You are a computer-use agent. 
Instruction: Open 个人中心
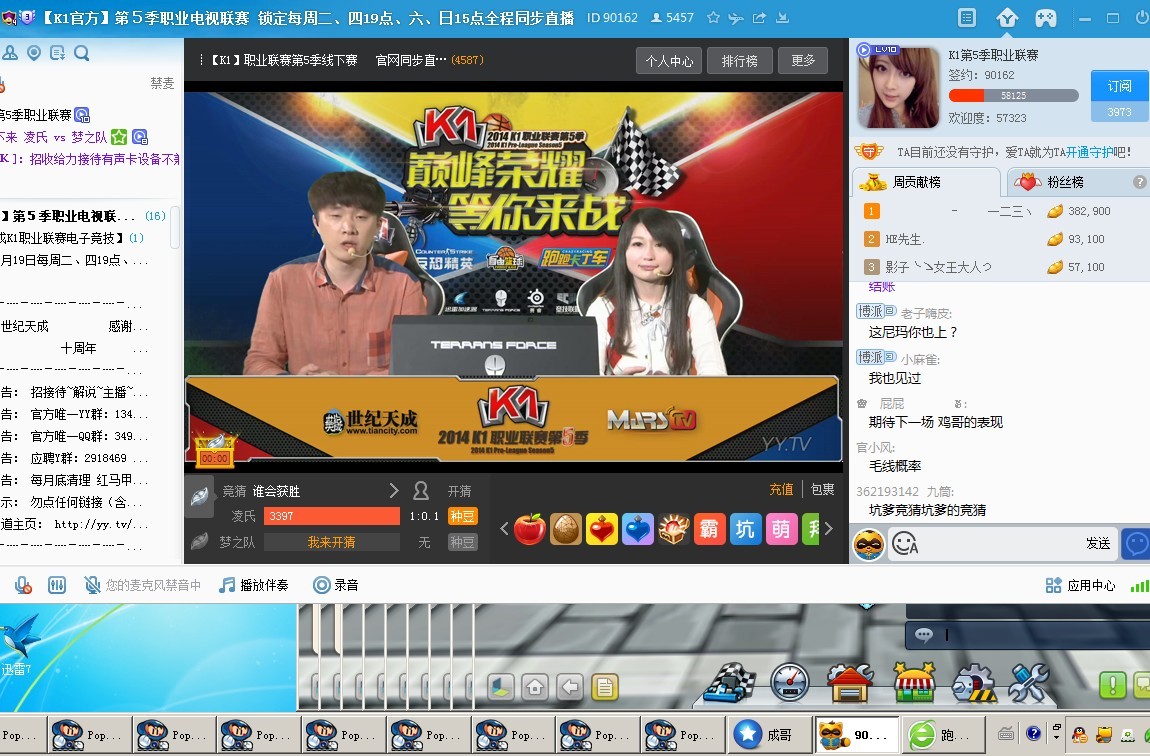[x=669, y=61]
